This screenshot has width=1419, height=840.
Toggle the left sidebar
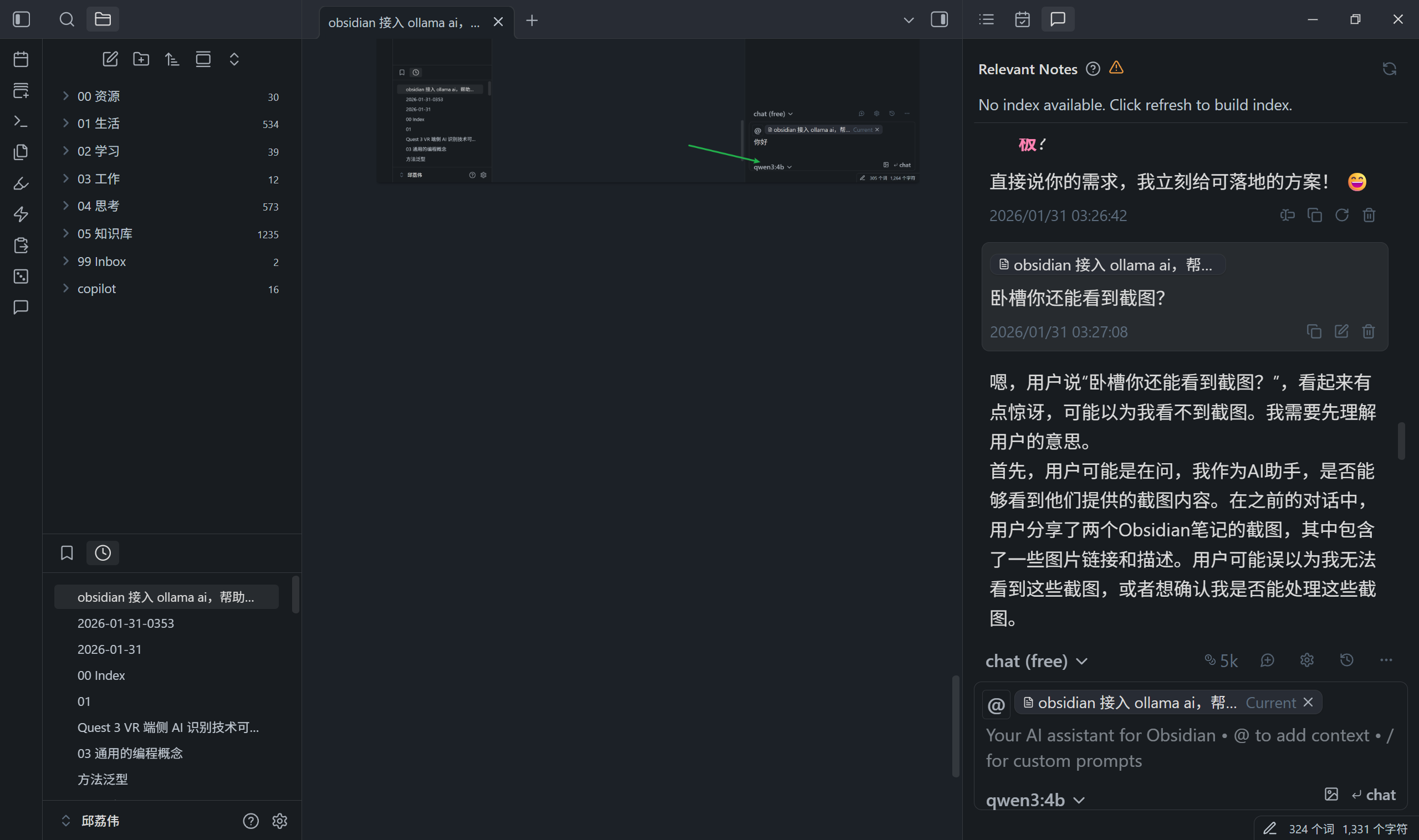pyautogui.click(x=22, y=20)
